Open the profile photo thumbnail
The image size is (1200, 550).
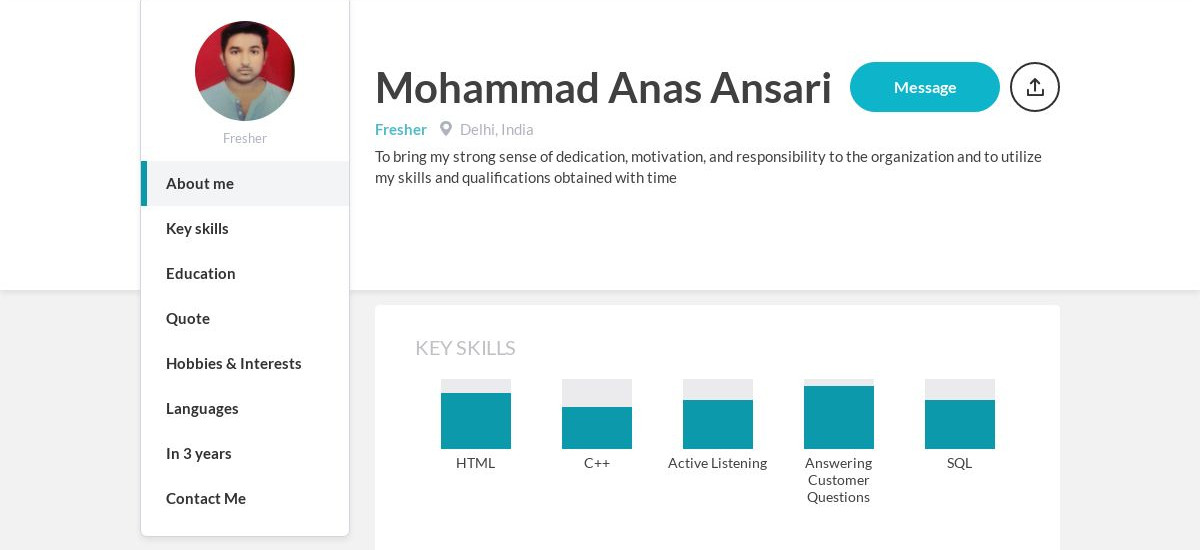[245, 71]
